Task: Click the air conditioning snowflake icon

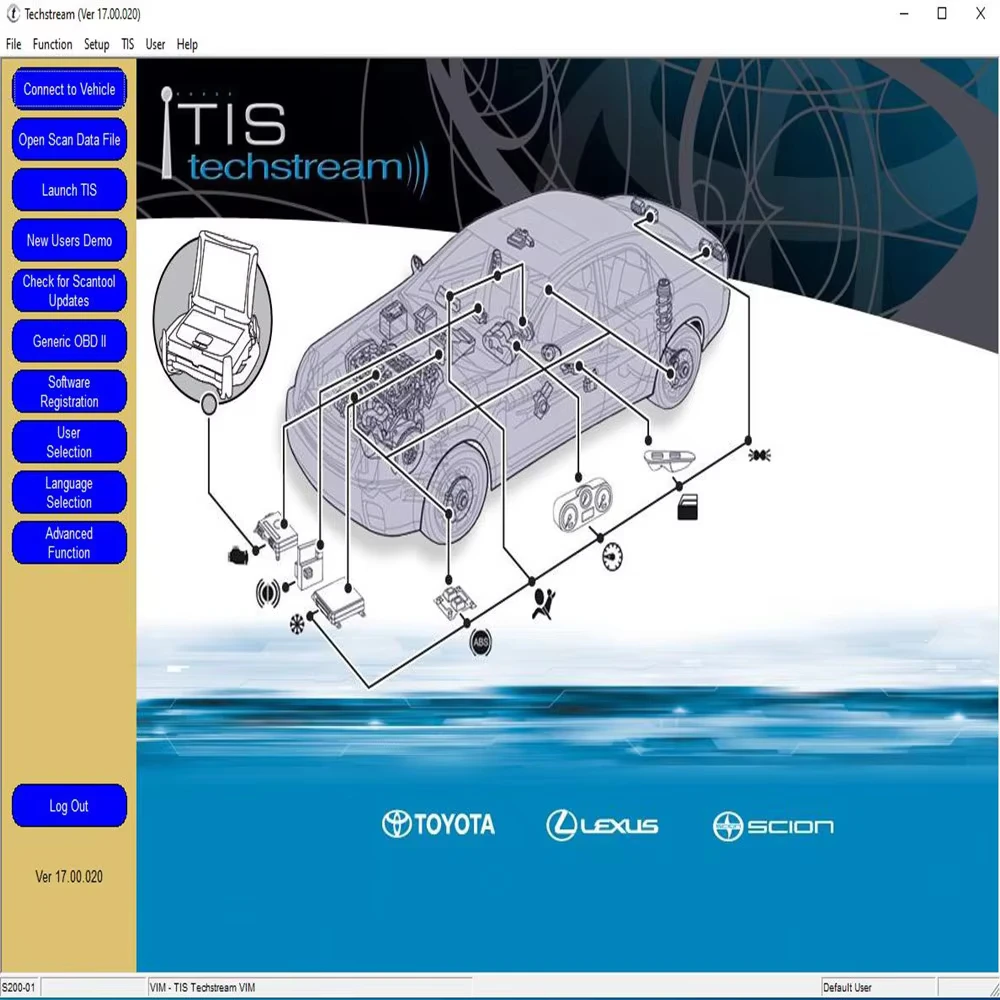Action: point(297,624)
